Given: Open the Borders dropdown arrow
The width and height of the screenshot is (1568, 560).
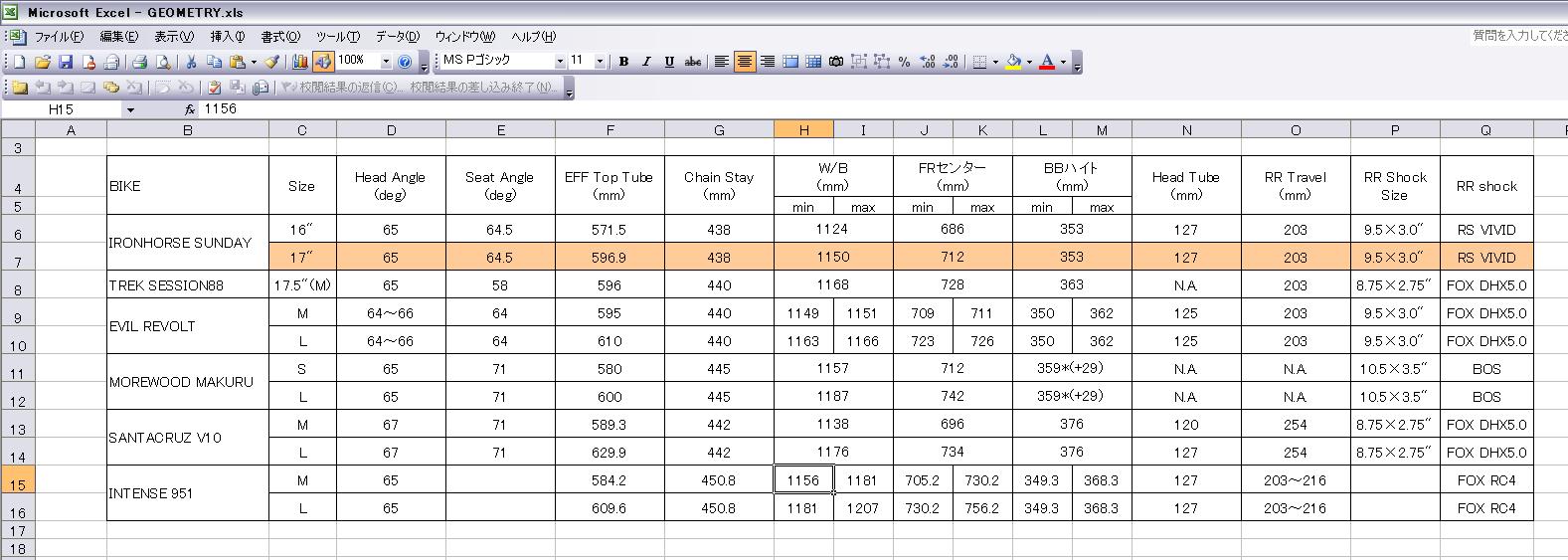Looking at the screenshot, I should (x=995, y=62).
